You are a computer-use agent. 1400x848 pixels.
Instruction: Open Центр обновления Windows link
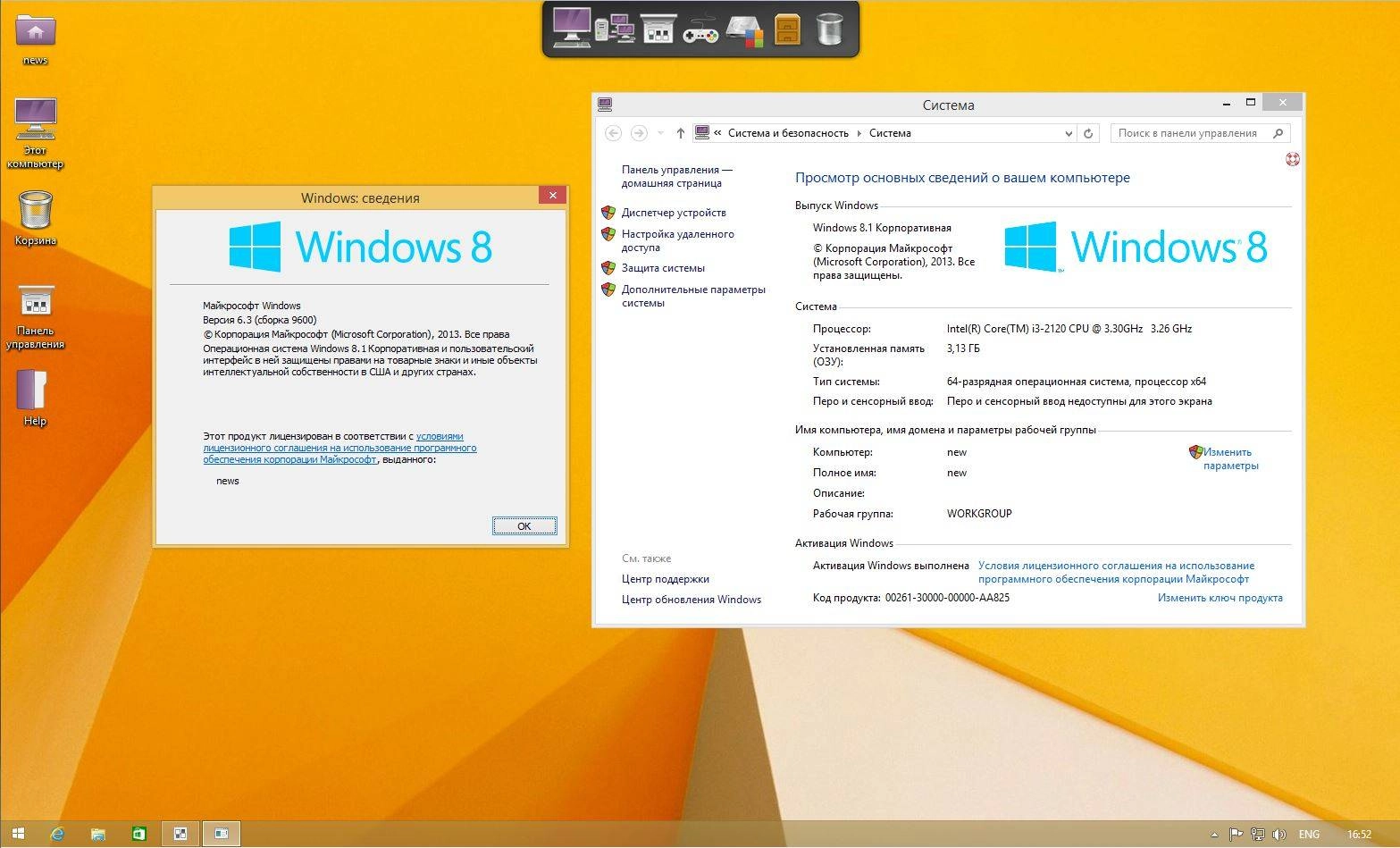pyautogui.click(x=692, y=600)
